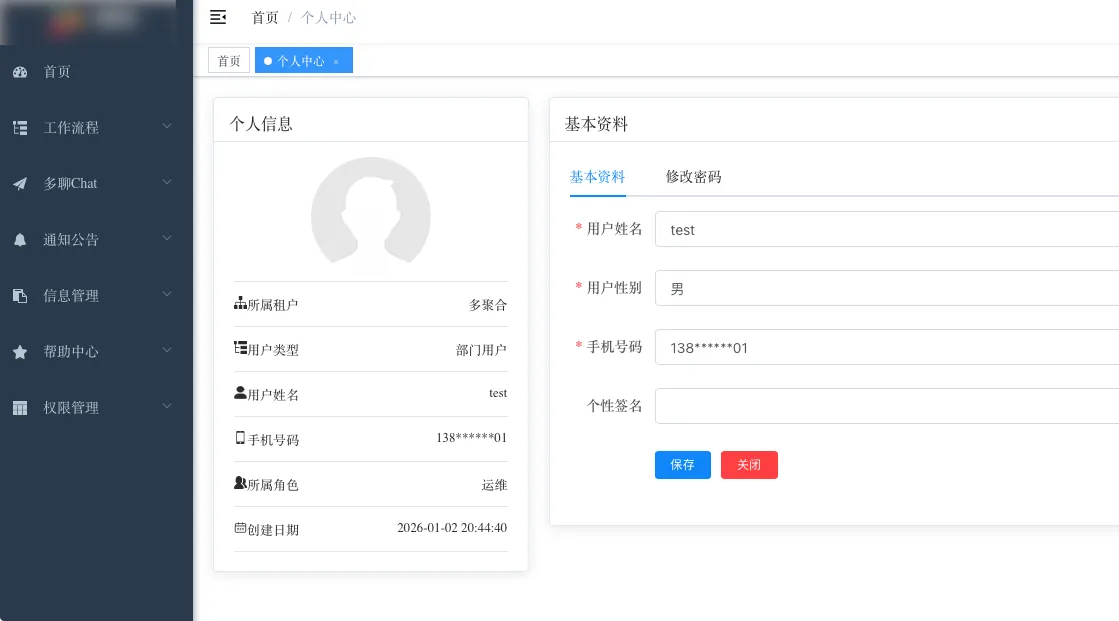The width and height of the screenshot is (1119, 621).
Task: Click the blue 保存 button
Action: coord(682,465)
